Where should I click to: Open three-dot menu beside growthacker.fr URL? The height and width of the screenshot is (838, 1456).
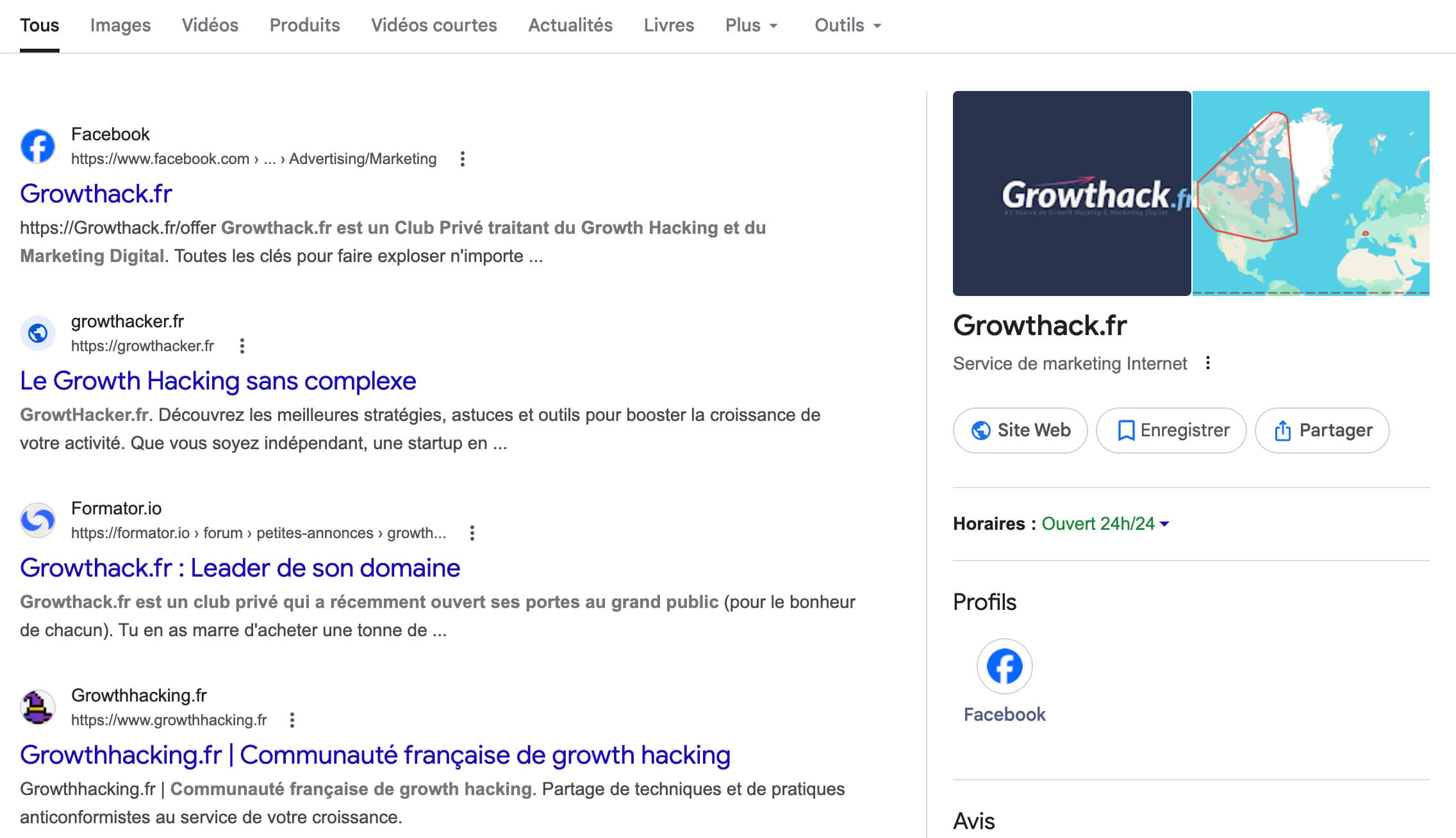(242, 346)
